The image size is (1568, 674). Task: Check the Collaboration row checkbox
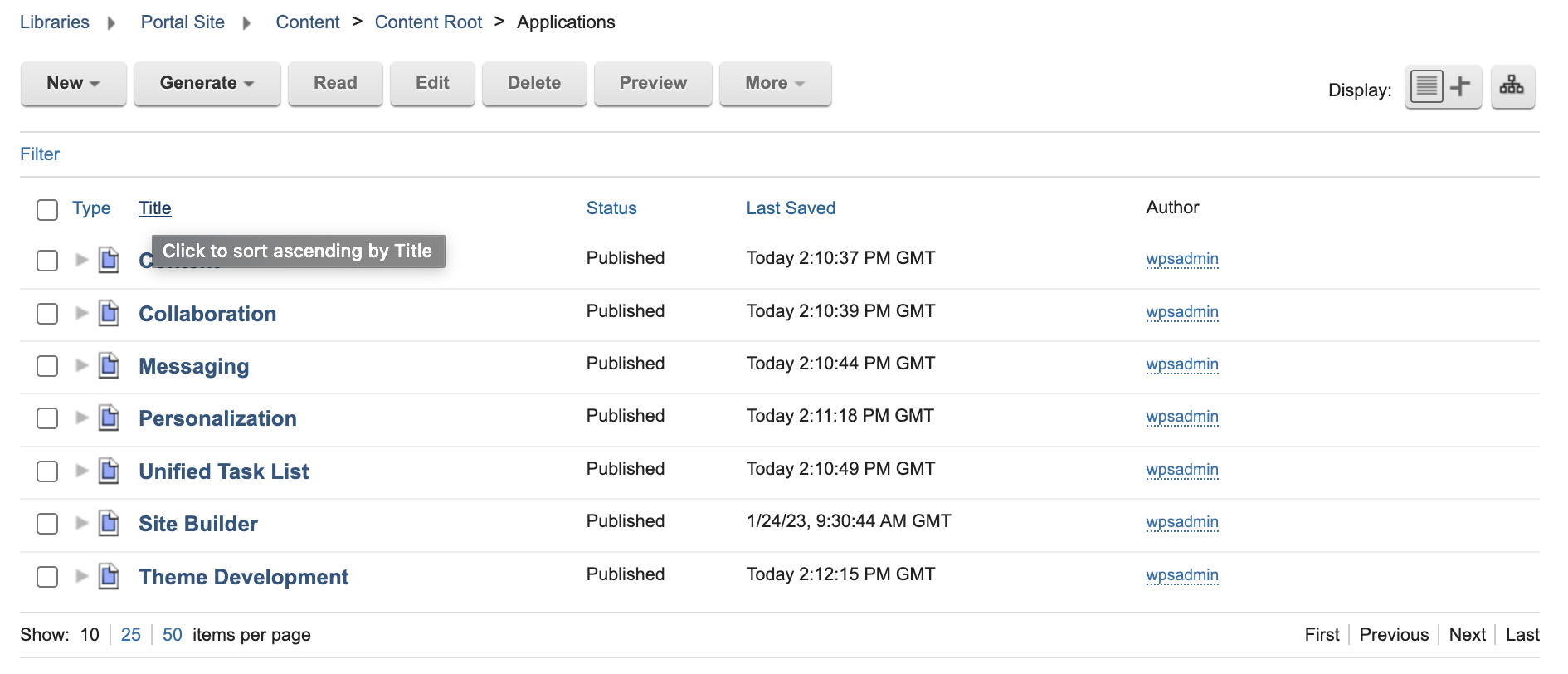[x=47, y=314]
